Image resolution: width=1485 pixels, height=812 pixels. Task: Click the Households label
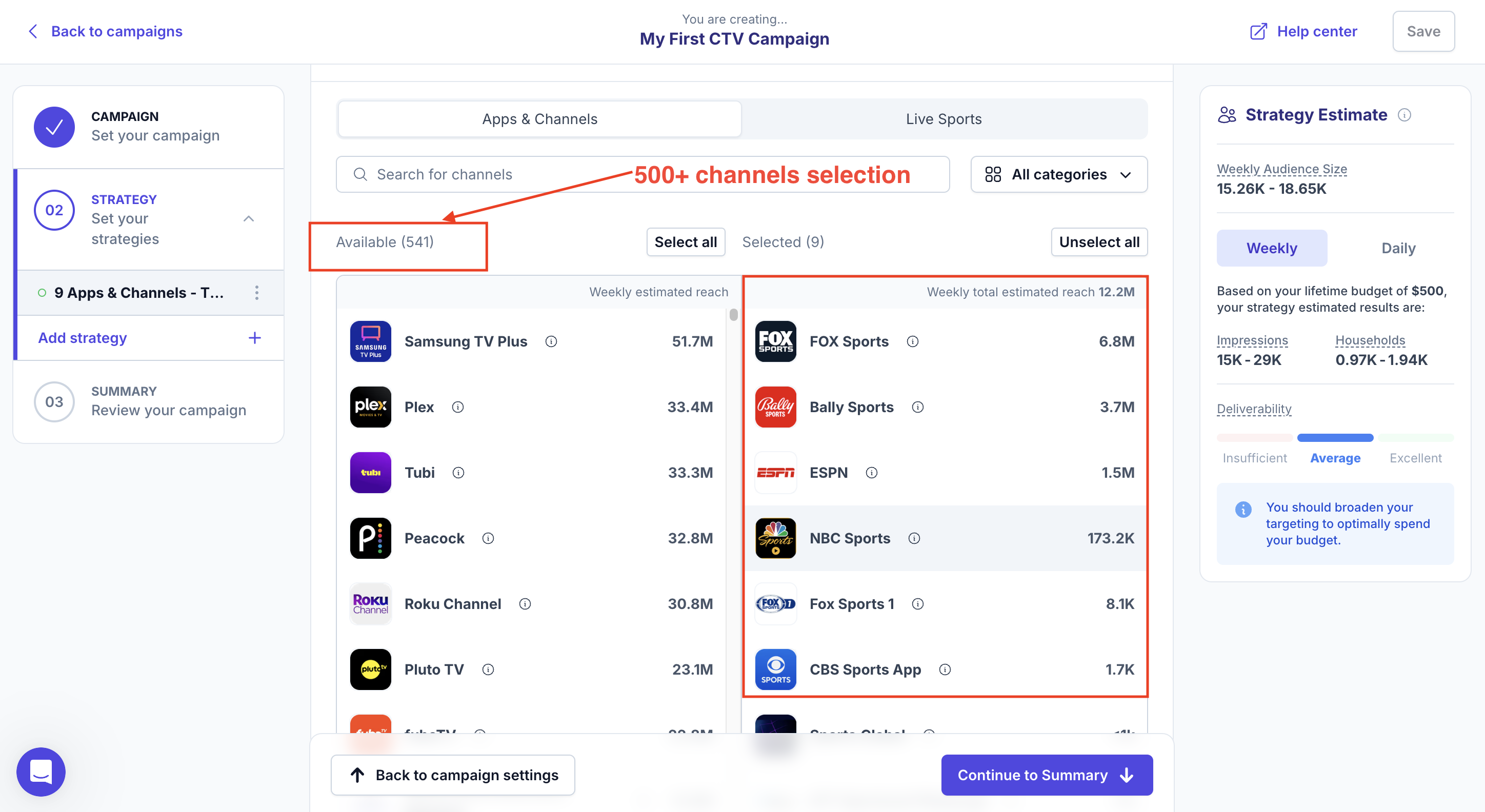(1370, 340)
